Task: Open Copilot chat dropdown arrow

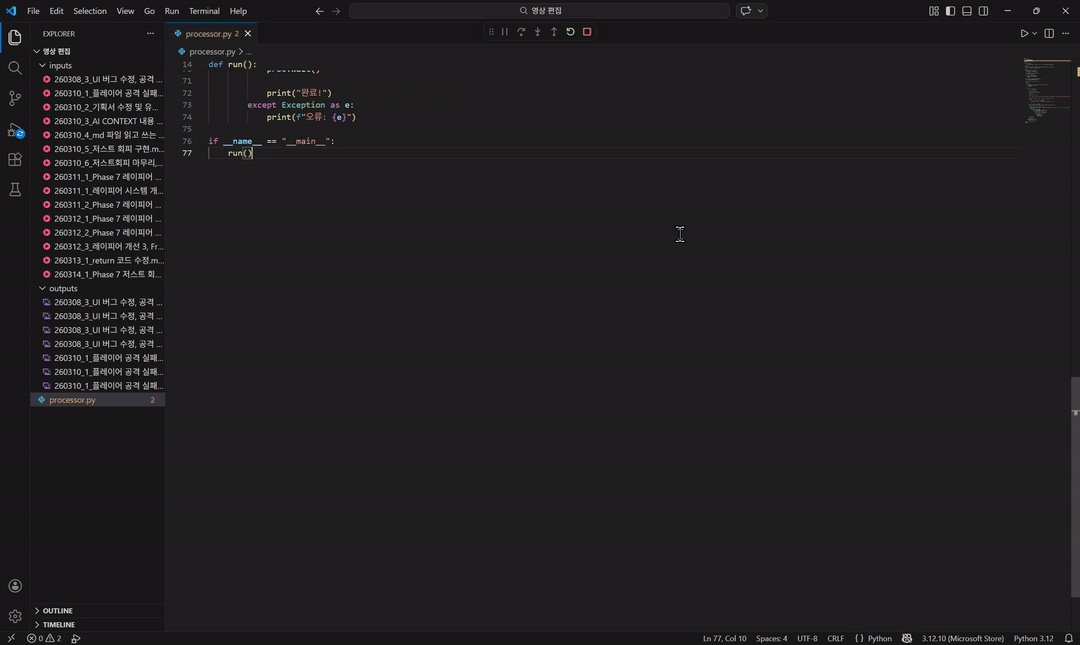Action: pos(760,11)
